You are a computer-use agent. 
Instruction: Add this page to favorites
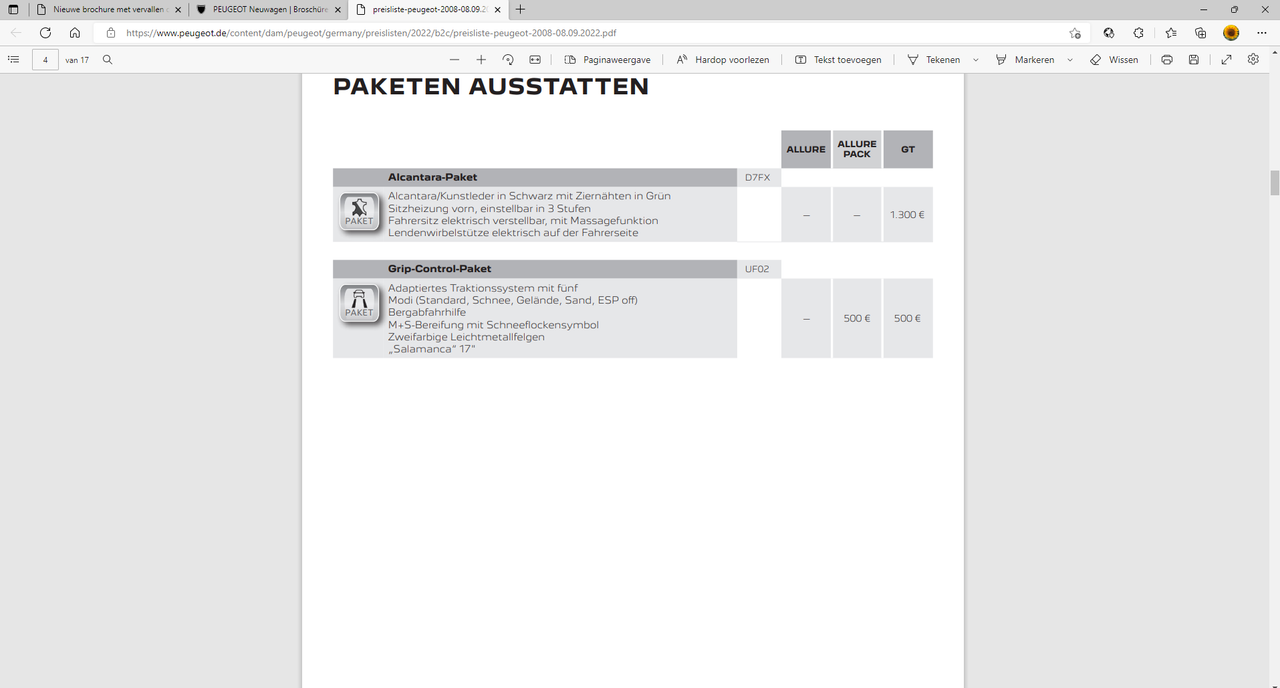(1075, 32)
